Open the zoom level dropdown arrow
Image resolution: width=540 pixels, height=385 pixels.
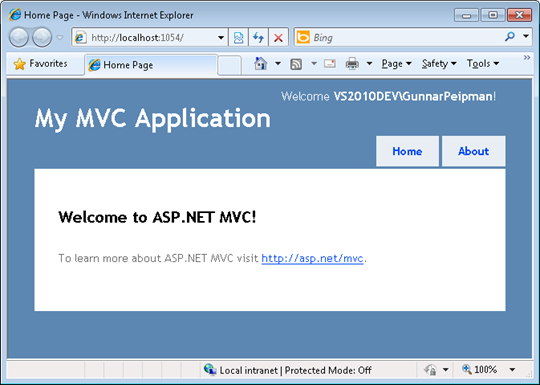512,370
